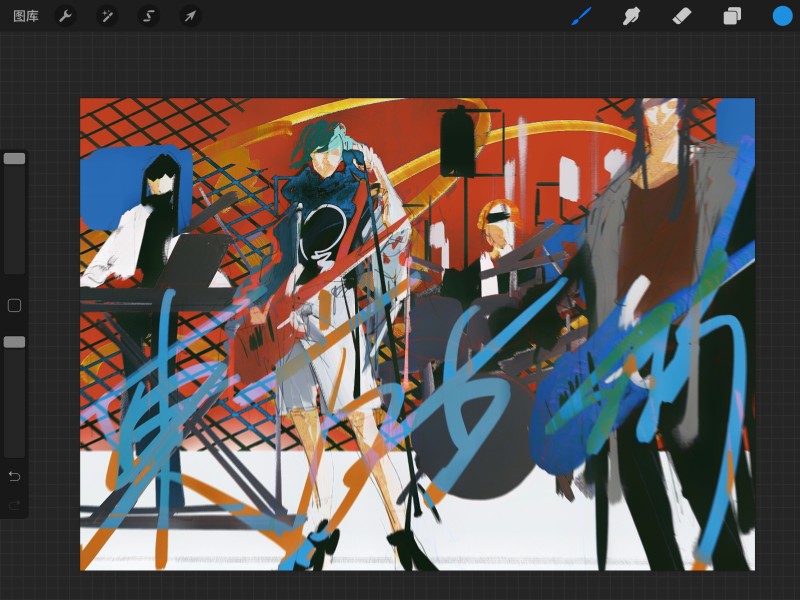The width and height of the screenshot is (800, 600).
Task: Activate the Selection S tool
Action: pos(148,16)
